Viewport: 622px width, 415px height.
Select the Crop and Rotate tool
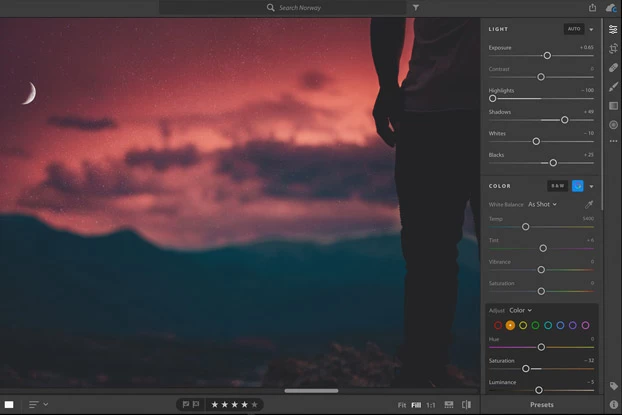point(613,48)
